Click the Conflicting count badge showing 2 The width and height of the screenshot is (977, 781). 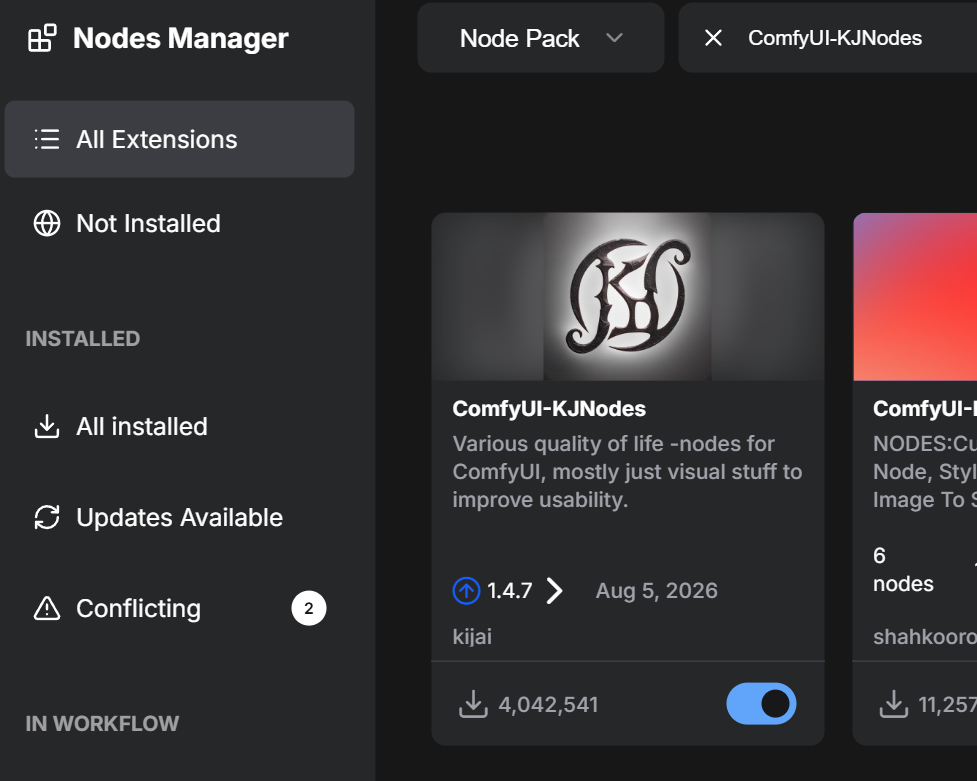[x=308, y=608]
